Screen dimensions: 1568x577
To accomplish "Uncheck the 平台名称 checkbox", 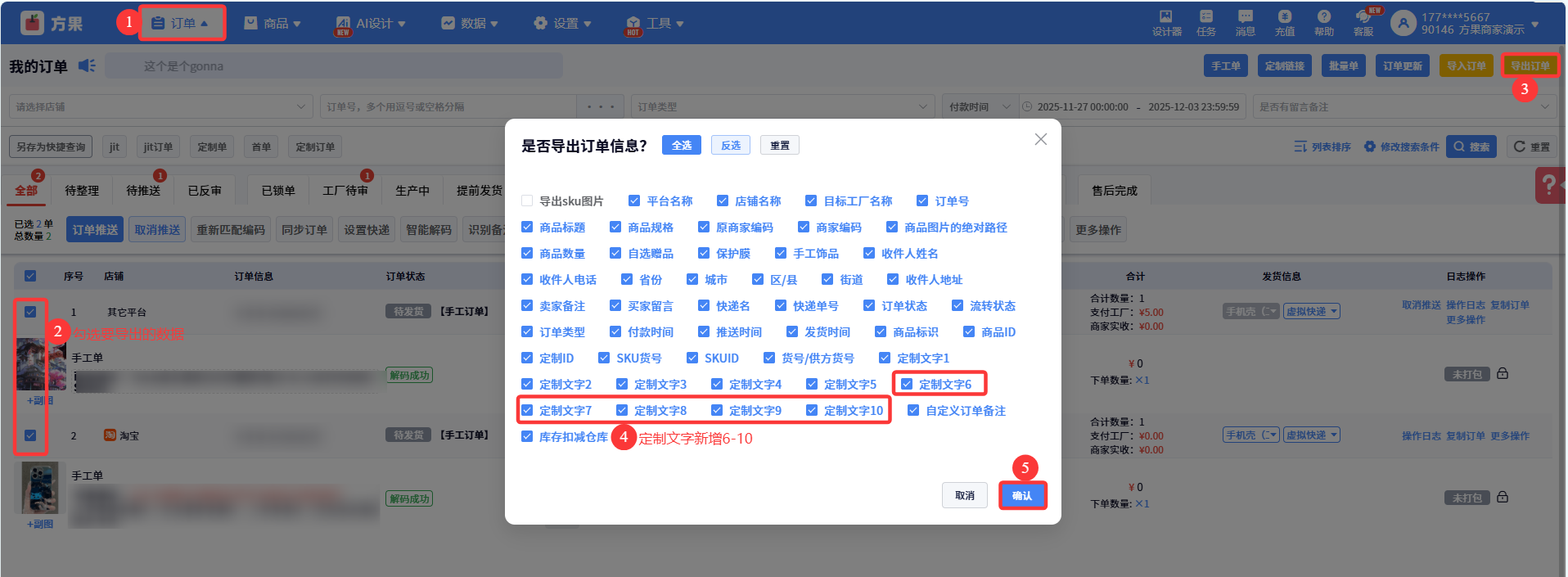I will (634, 201).
